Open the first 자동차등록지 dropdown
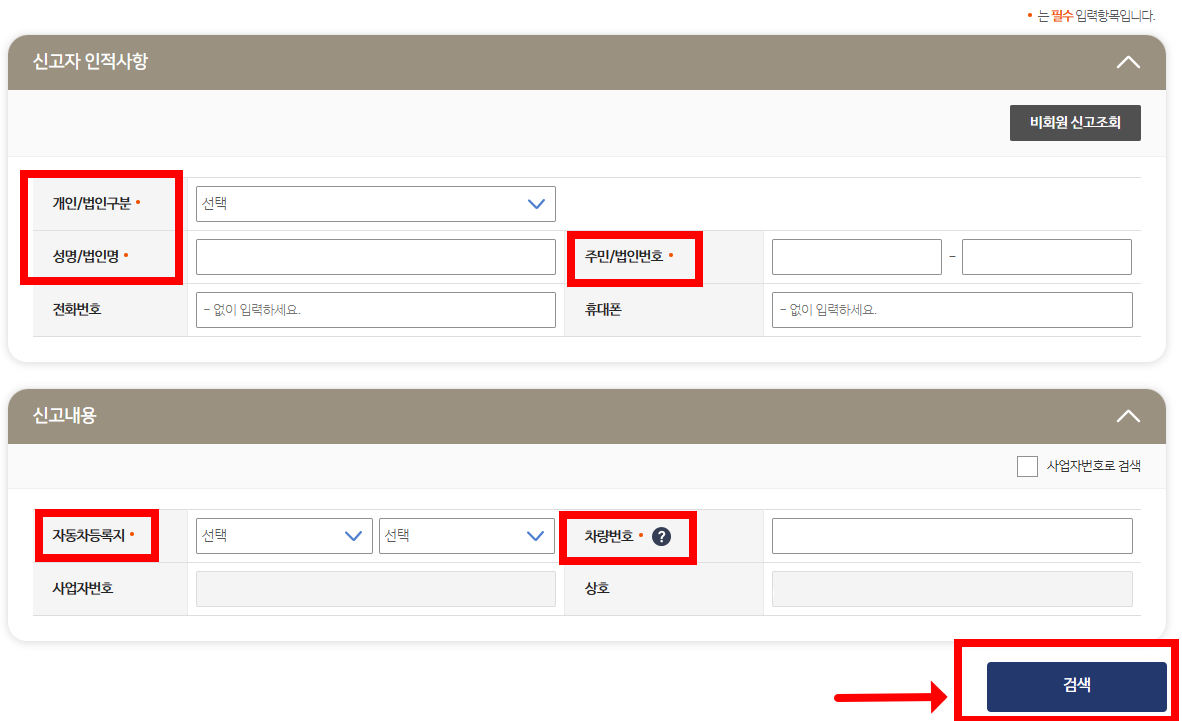The height and width of the screenshot is (721, 1182). (x=284, y=536)
